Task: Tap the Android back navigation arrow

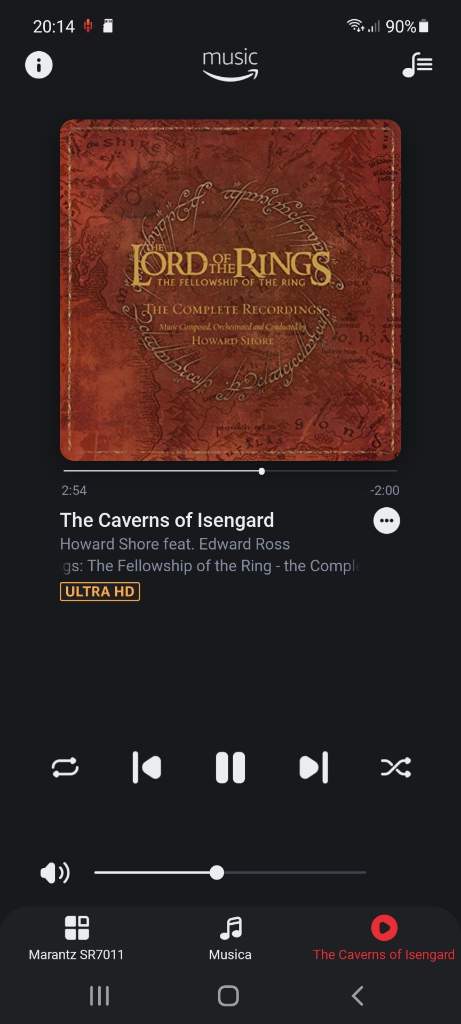Action: click(357, 996)
